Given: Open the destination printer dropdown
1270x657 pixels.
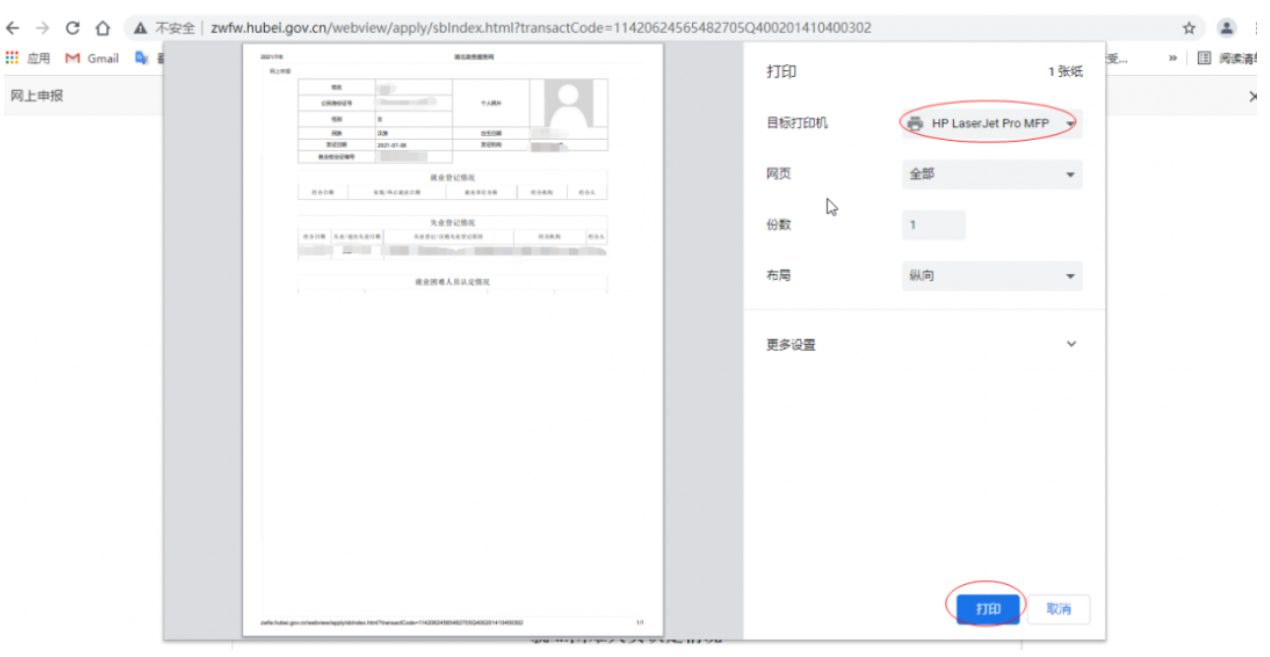Looking at the screenshot, I should click(991, 123).
